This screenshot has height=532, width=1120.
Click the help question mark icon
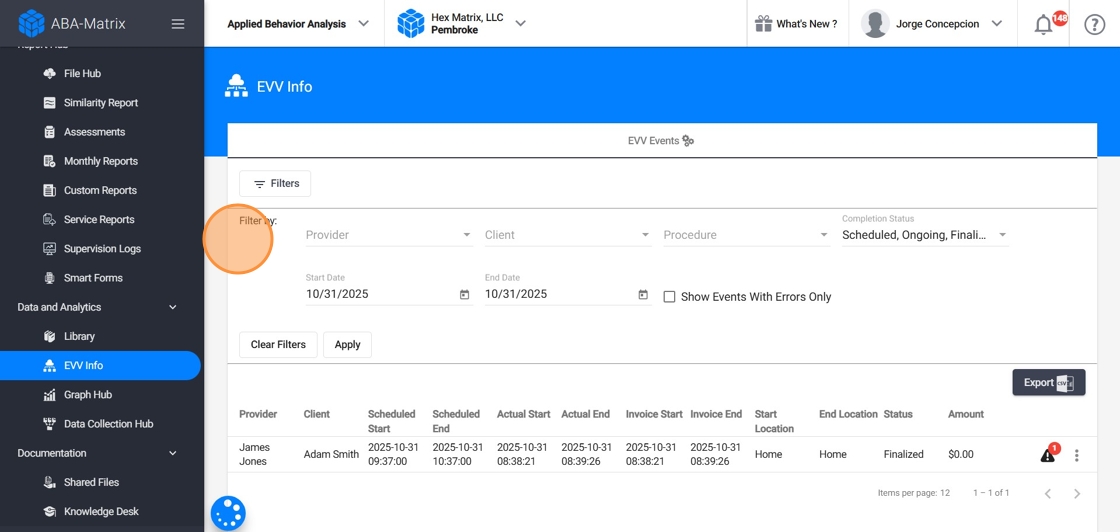(1095, 25)
